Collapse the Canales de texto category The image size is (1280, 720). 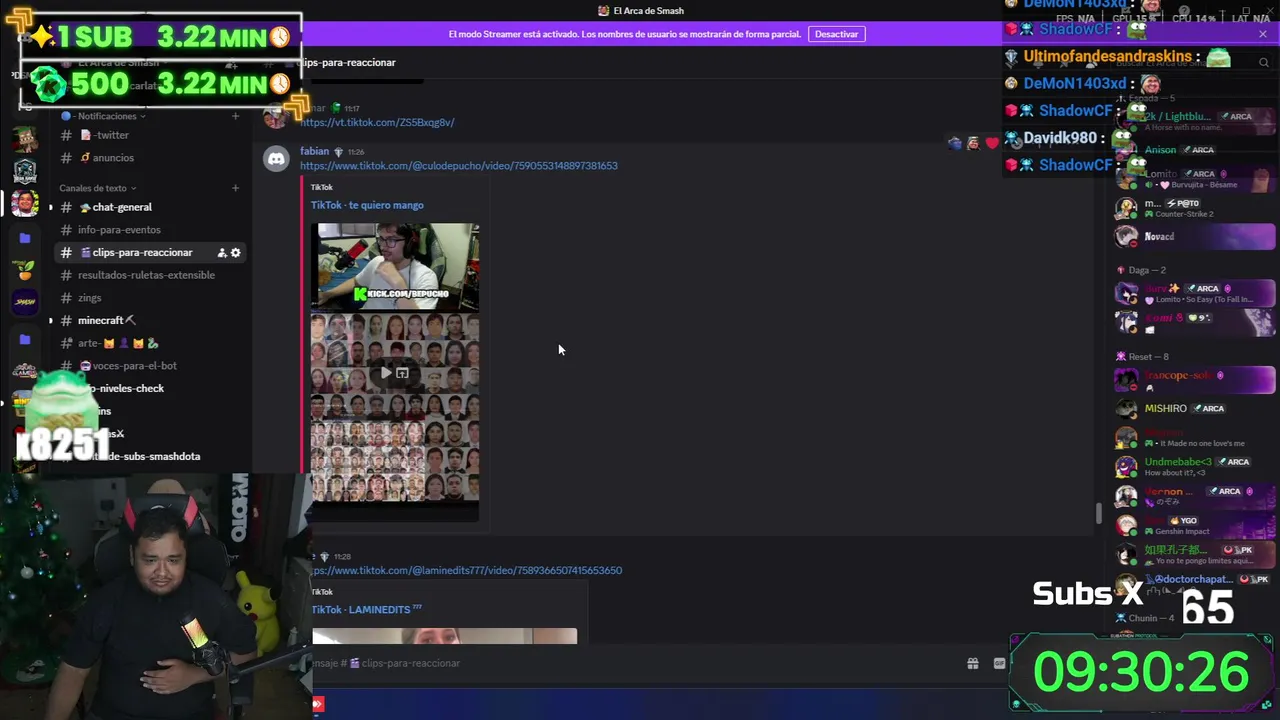(97, 188)
